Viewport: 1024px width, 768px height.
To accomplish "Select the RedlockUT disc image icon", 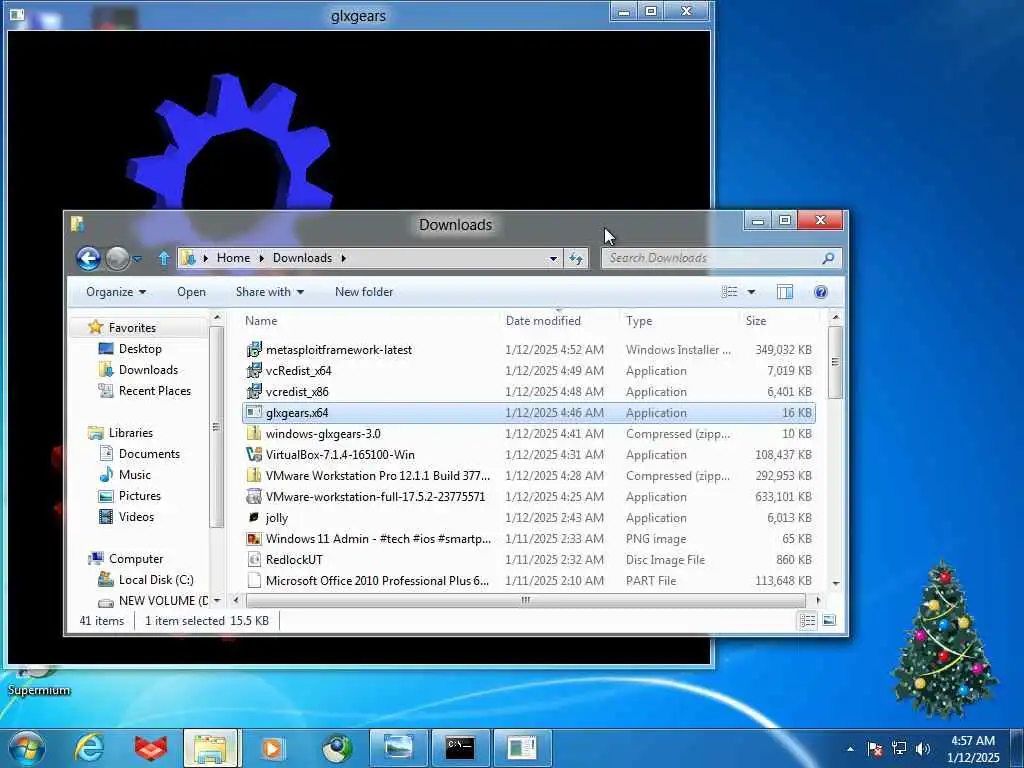I will coord(254,560).
